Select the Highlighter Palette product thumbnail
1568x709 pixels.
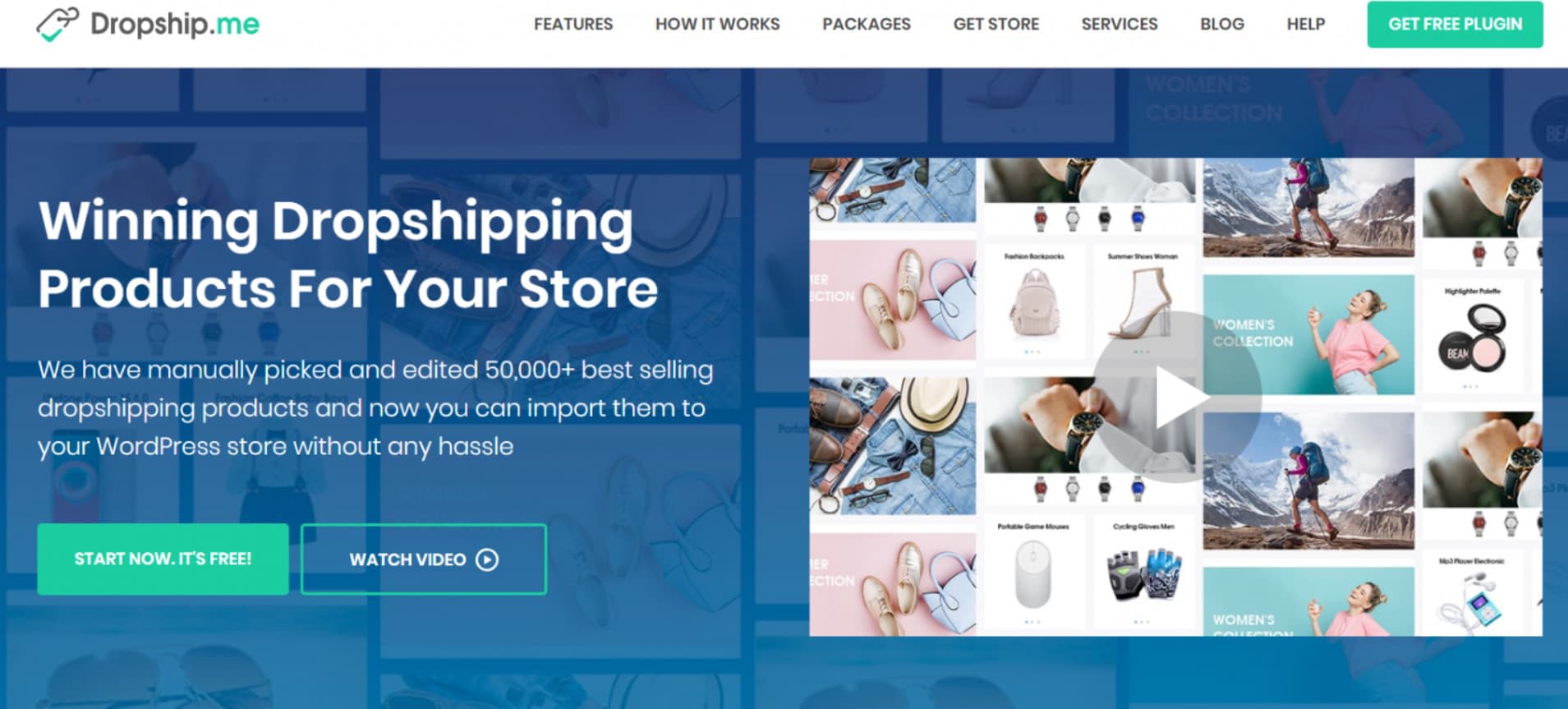(1473, 335)
